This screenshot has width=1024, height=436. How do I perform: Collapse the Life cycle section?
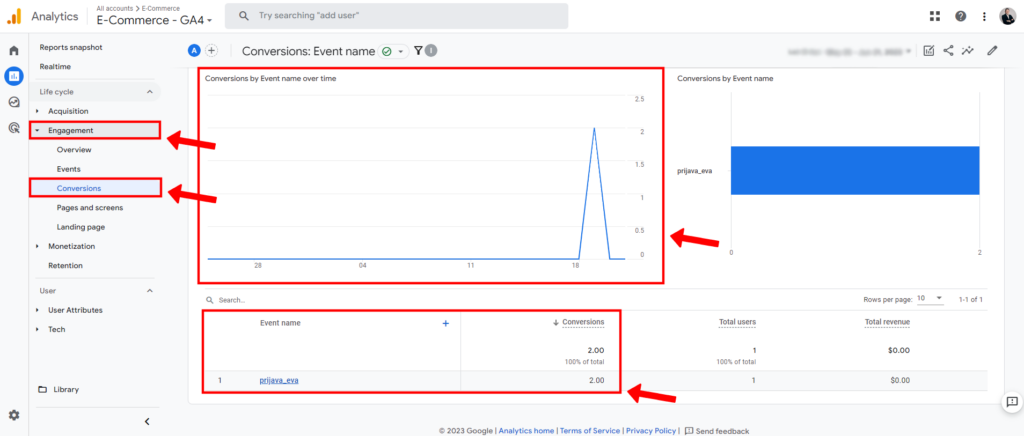(150, 92)
